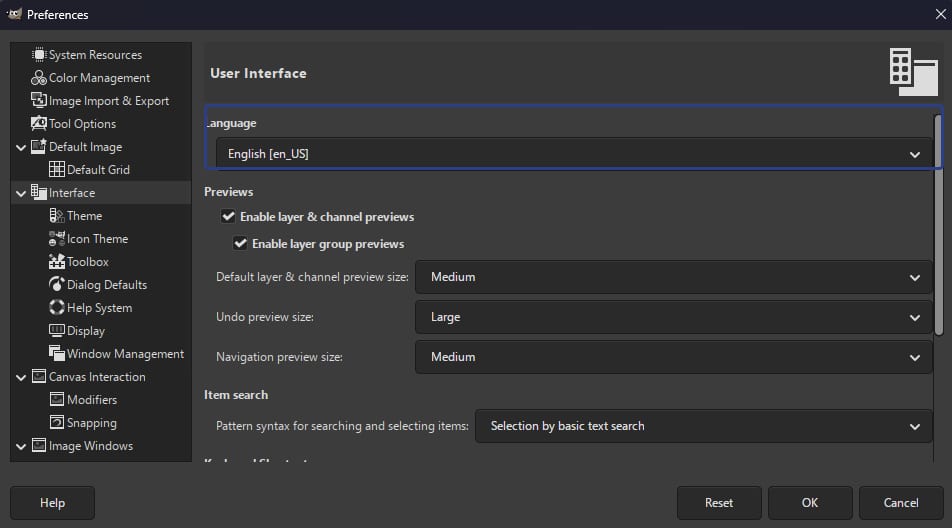Disable layer & channel previews checkbox
This screenshot has height=528, width=952.
228,216
